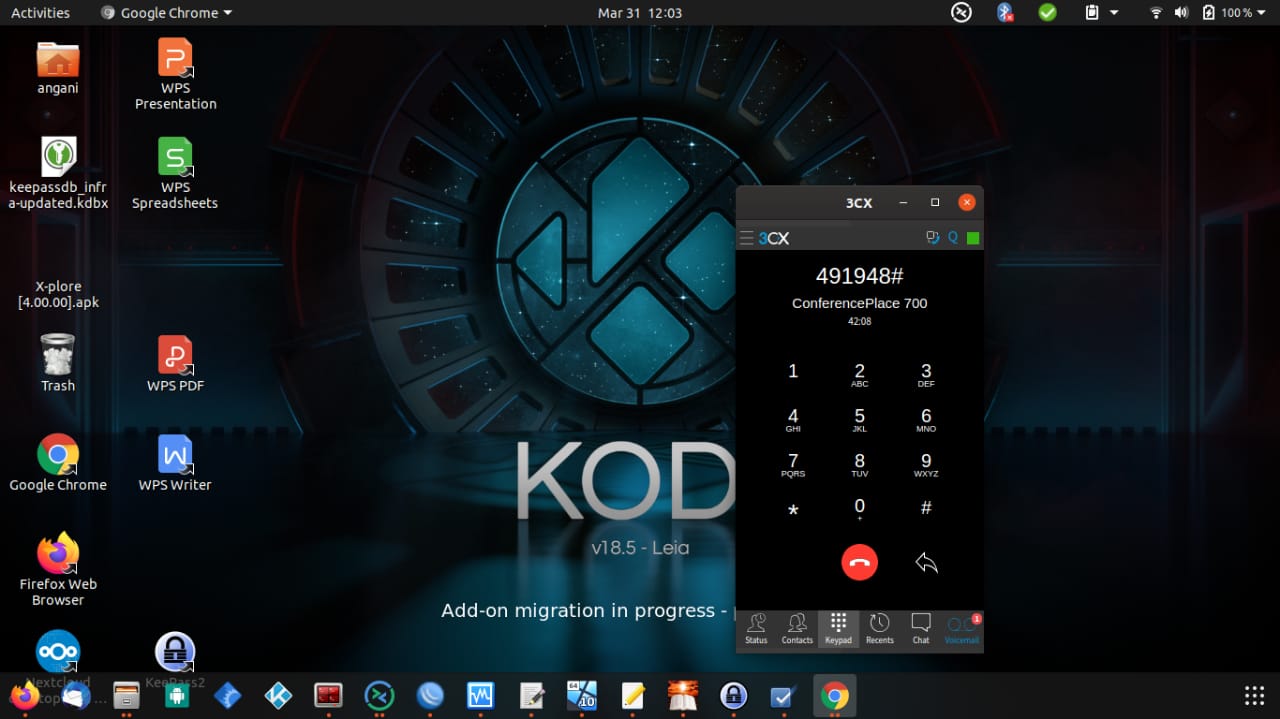Switch to Google Chrome in the dock

pyautogui.click(x=835, y=695)
